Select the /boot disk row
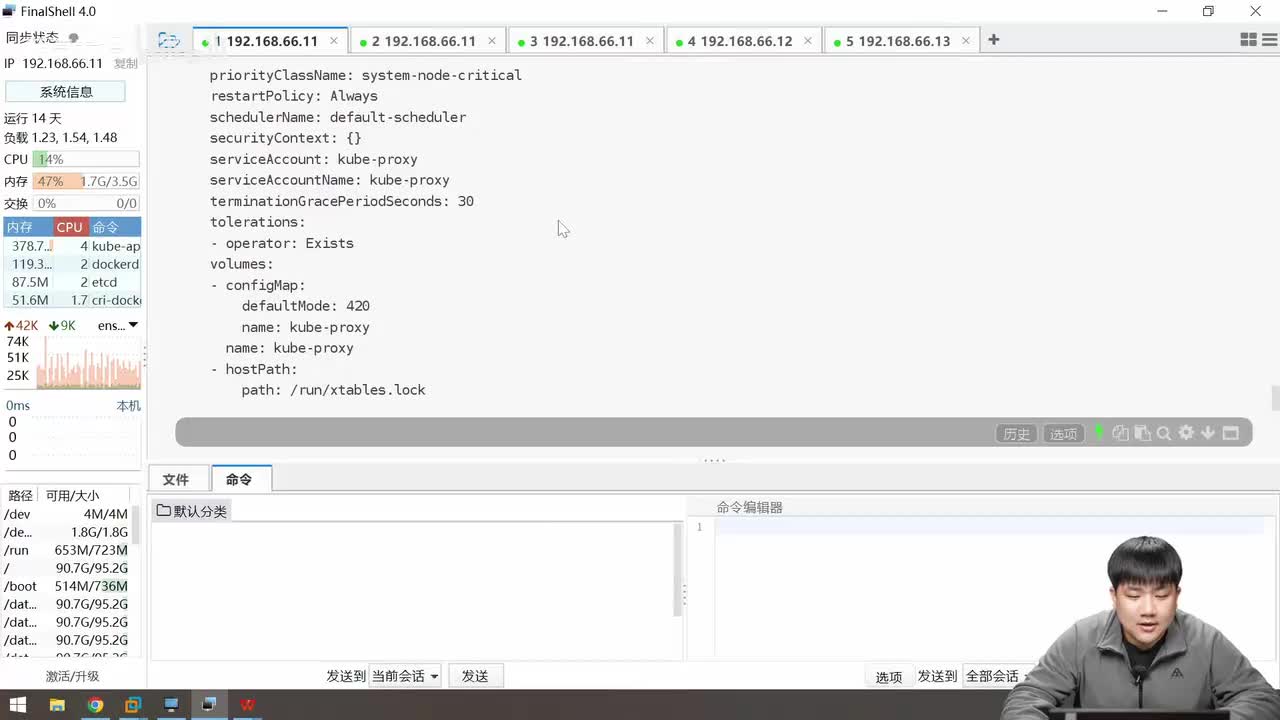Image resolution: width=1280 pixels, height=720 pixels. click(x=66, y=586)
